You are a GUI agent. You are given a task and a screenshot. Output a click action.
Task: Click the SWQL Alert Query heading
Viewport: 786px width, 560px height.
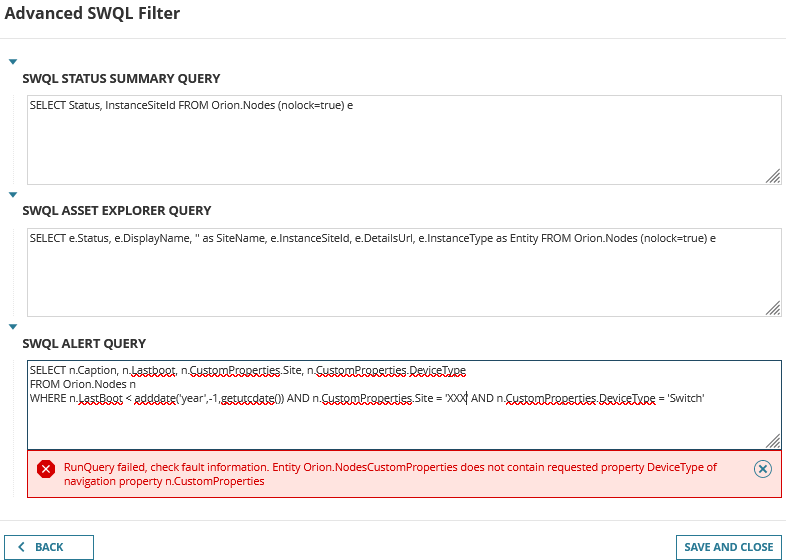point(84,343)
